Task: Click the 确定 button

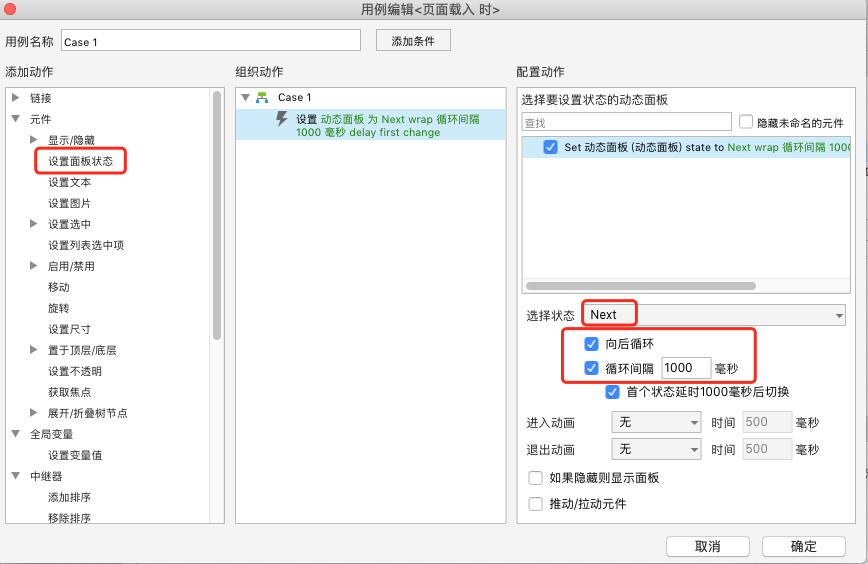Action: coord(804,546)
